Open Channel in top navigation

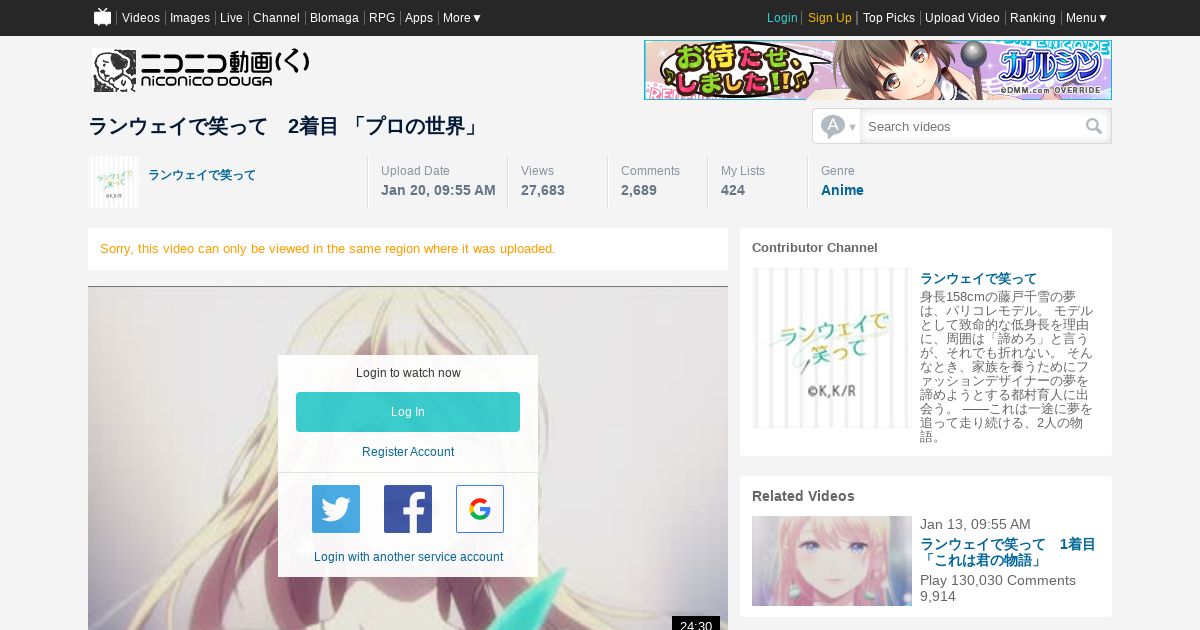tap(276, 17)
